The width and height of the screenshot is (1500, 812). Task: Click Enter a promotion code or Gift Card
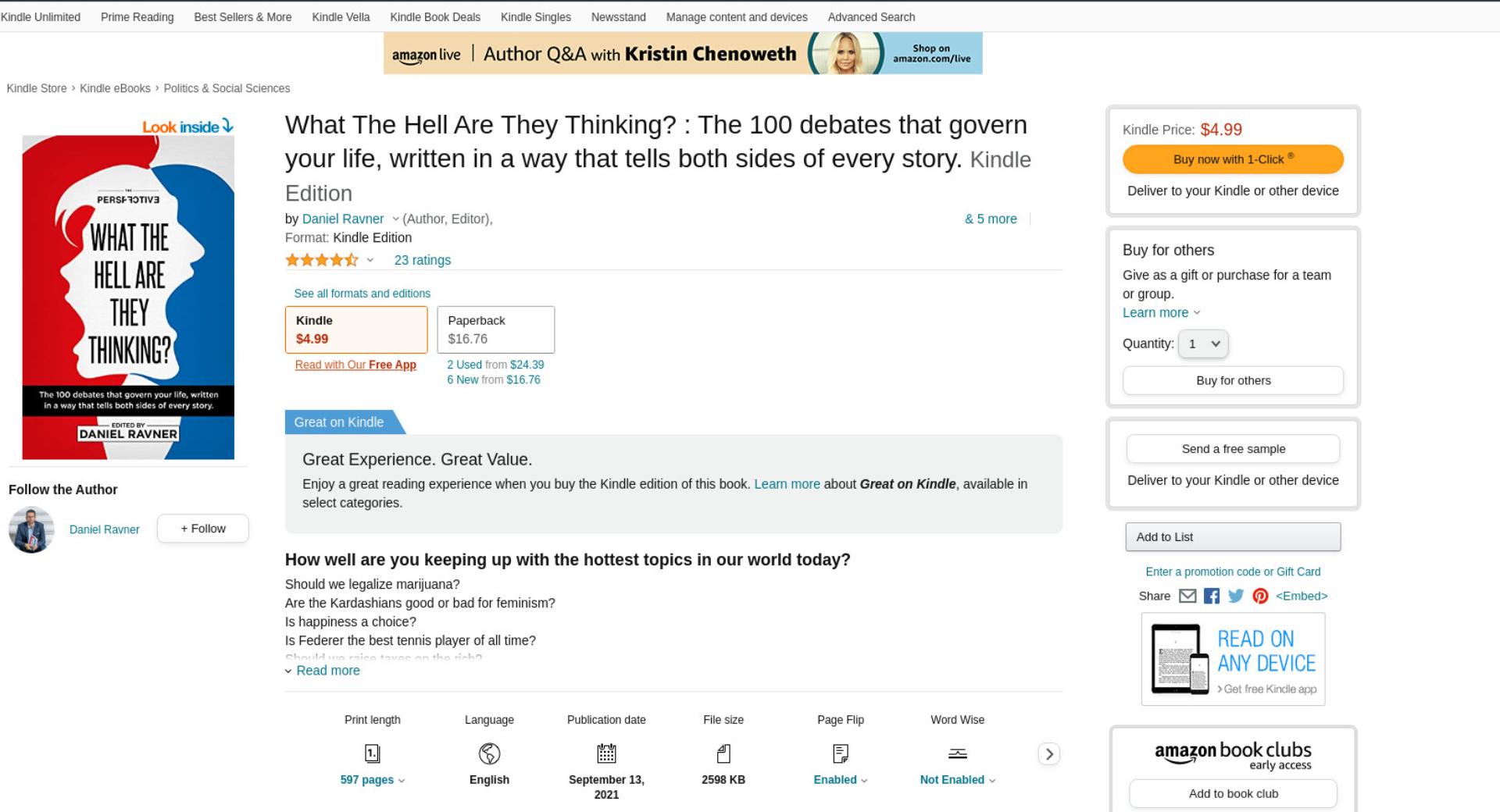1233,572
